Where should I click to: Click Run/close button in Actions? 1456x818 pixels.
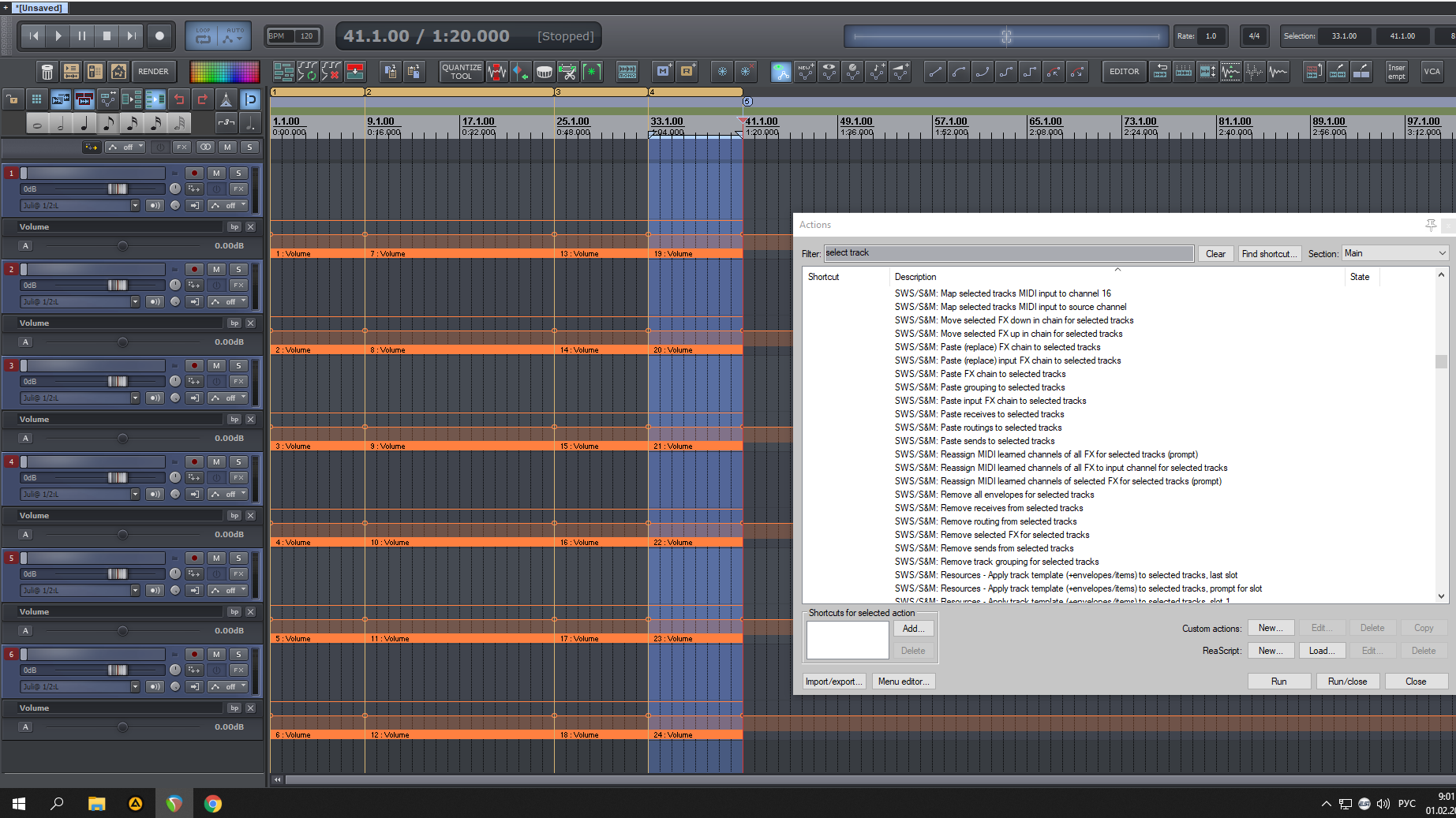point(1347,682)
